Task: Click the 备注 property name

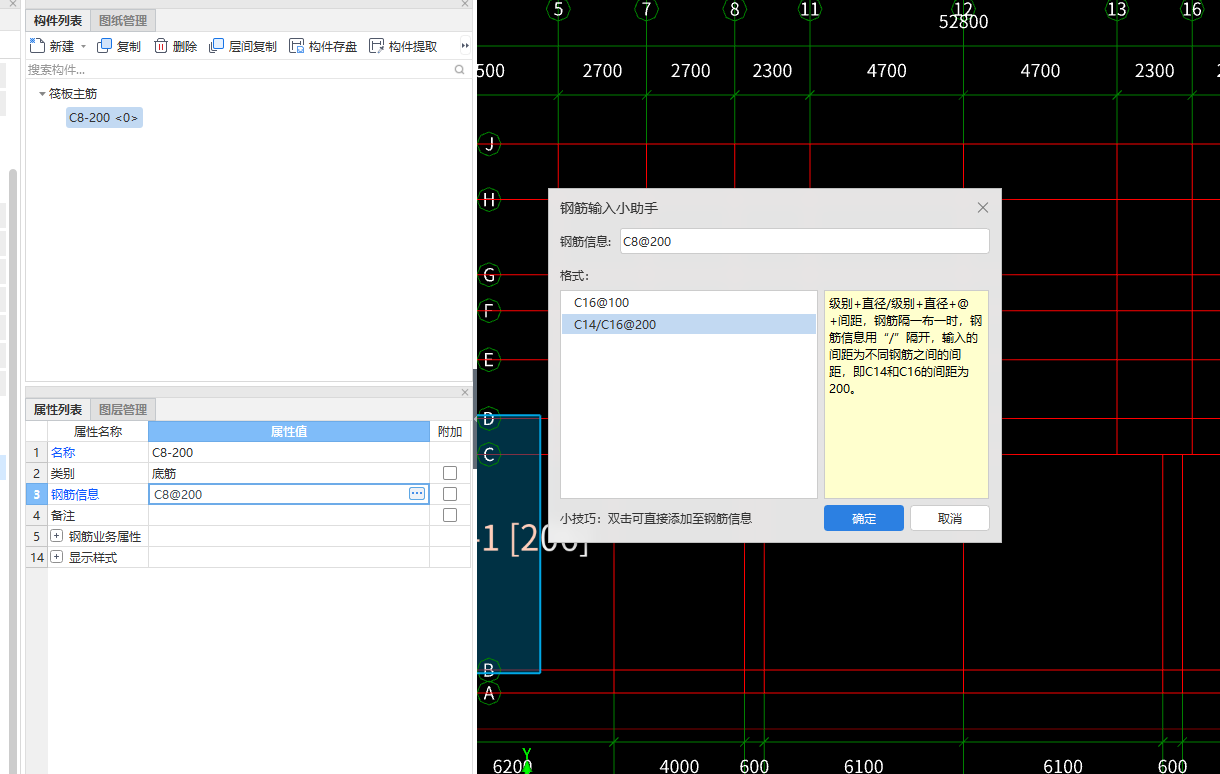Action: [63, 515]
